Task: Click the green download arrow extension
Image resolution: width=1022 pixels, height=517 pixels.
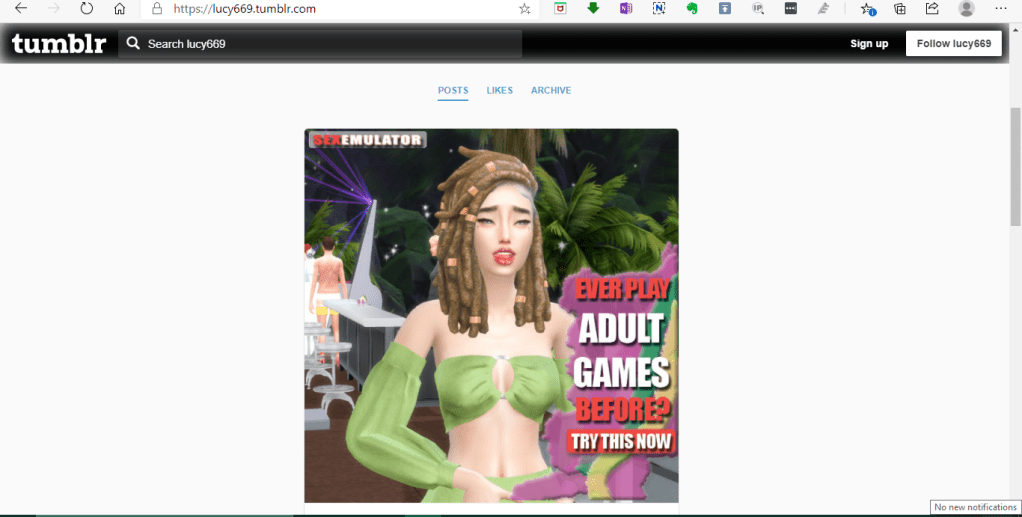Action: (x=593, y=9)
